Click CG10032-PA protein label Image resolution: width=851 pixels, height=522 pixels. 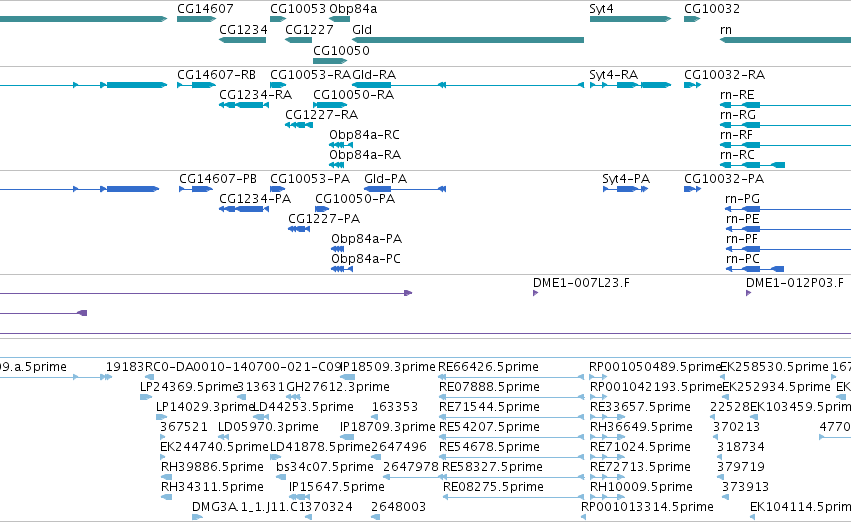[723, 179]
